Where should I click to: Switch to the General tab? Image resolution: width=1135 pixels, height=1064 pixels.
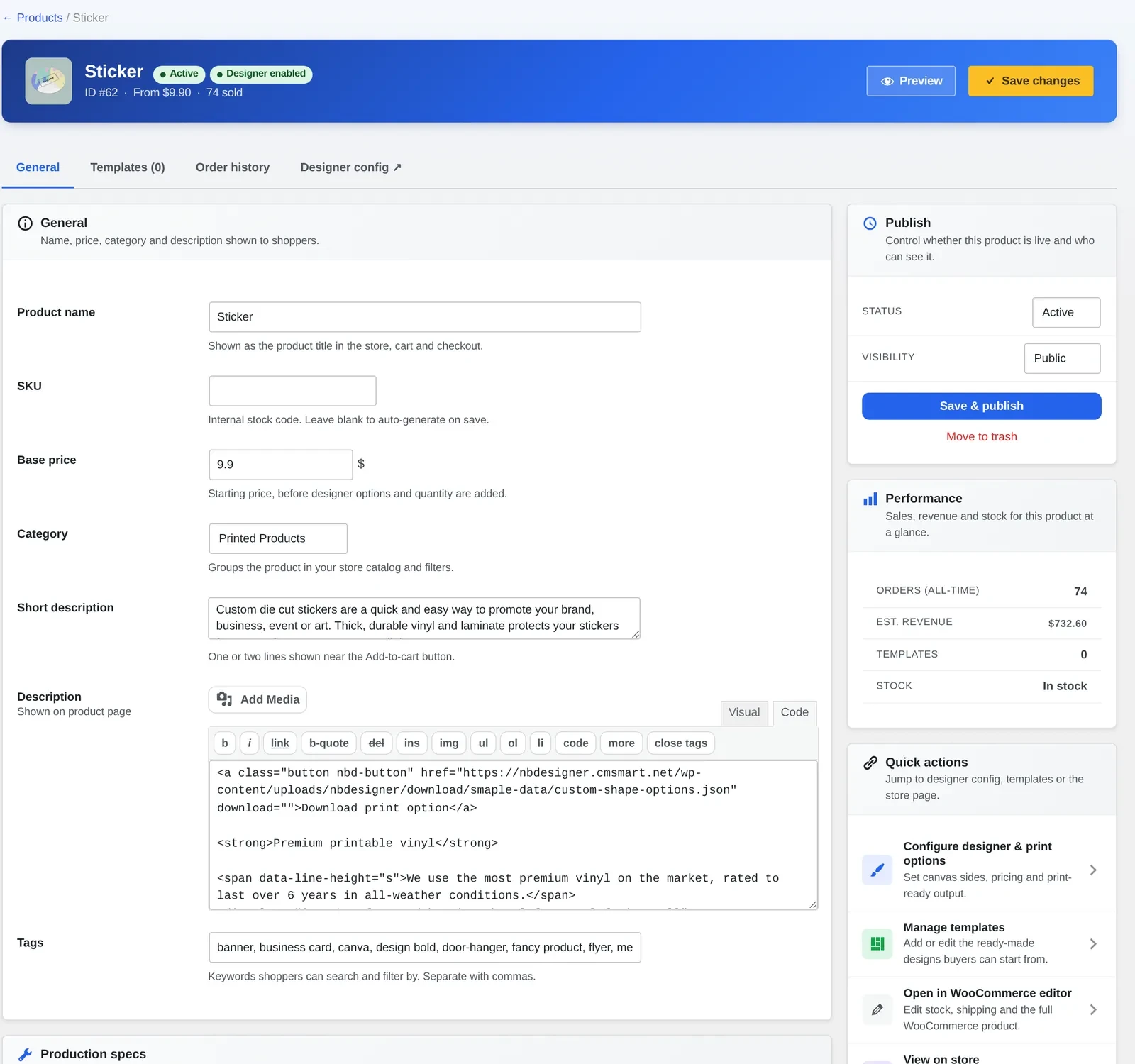[x=38, y=168]
